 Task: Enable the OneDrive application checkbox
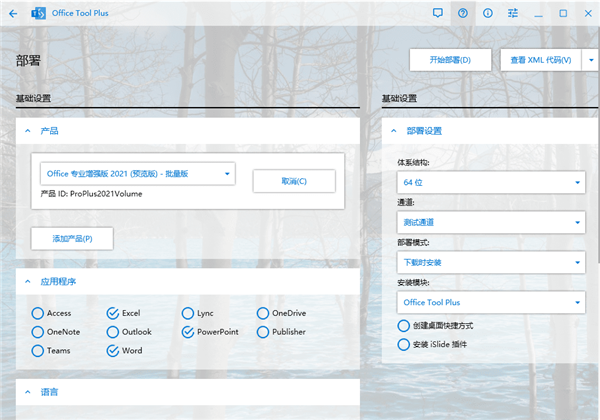[263, 313]
